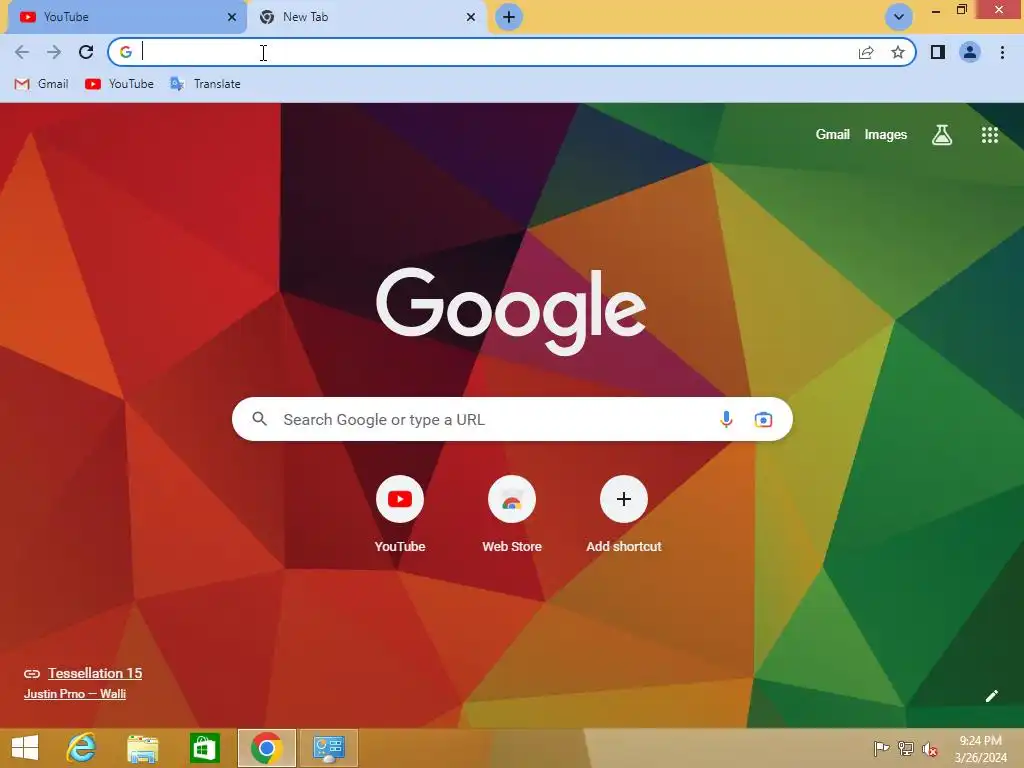1024x768 pixels.
Task: Open the Translate bookmark
Action: click(205, 84)
